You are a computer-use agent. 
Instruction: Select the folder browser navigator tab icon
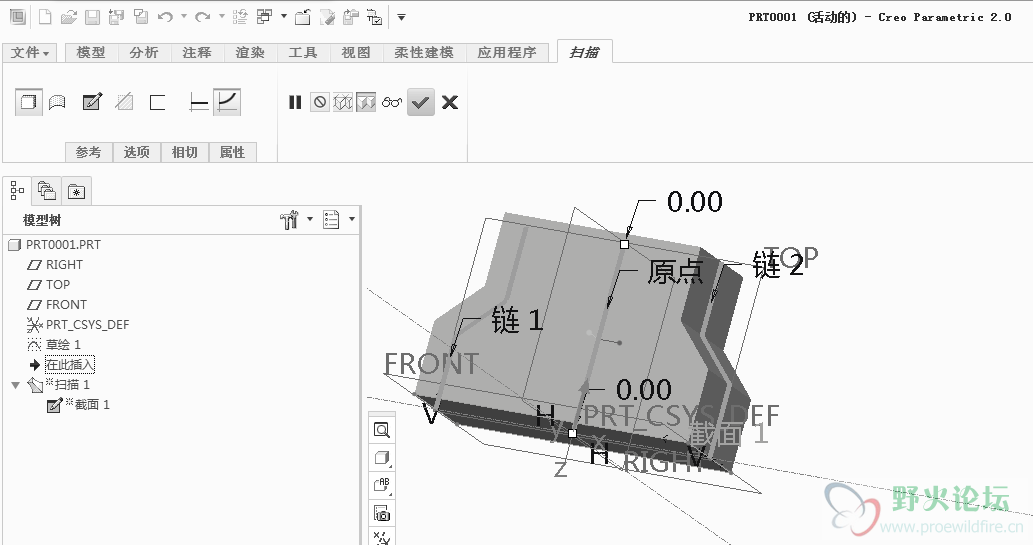[x=47, y=191]
